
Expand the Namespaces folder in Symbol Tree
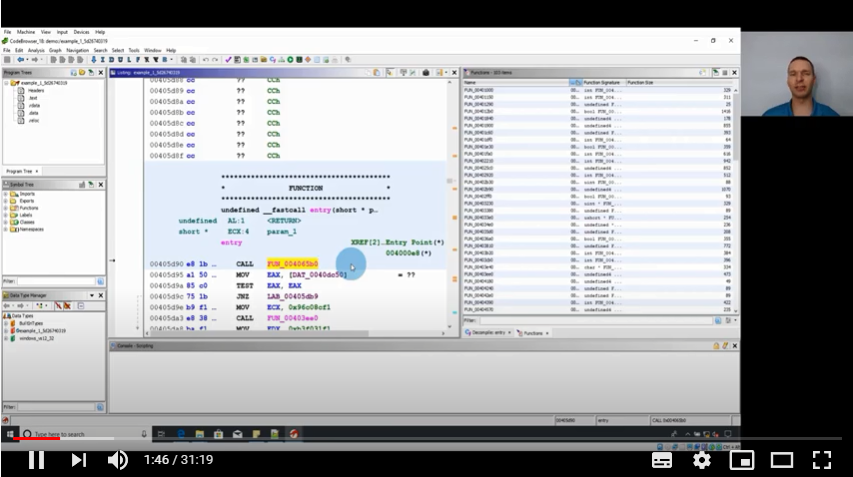point(6,230)
